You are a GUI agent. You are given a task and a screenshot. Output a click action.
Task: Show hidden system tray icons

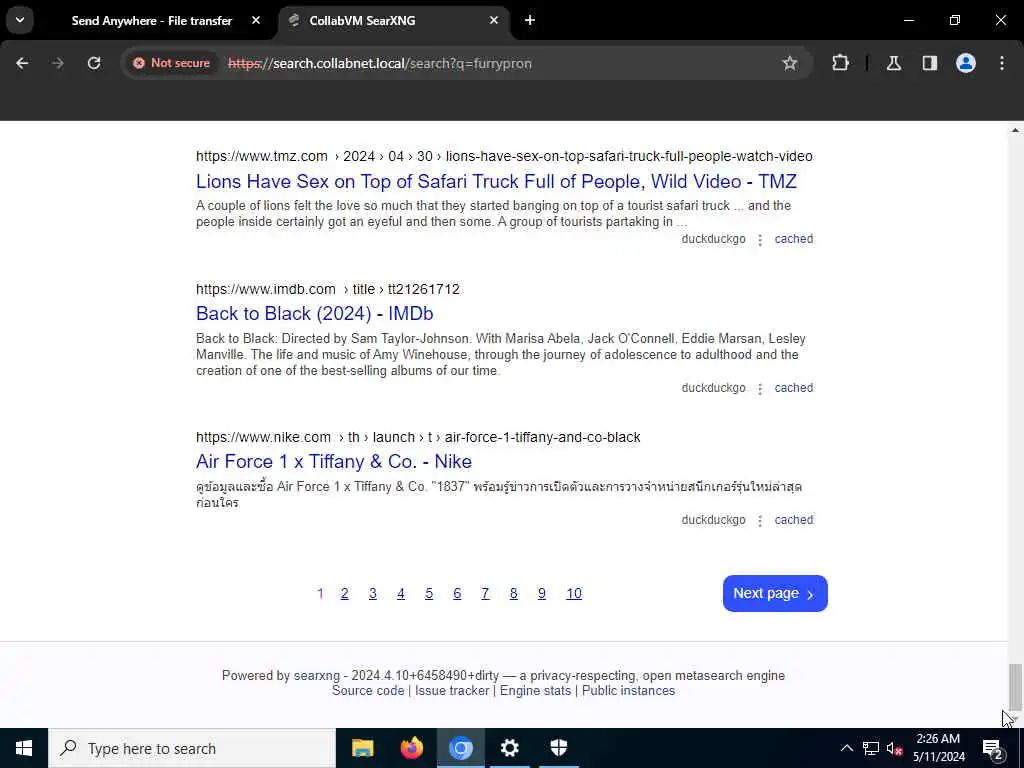(x=846, y=748)
